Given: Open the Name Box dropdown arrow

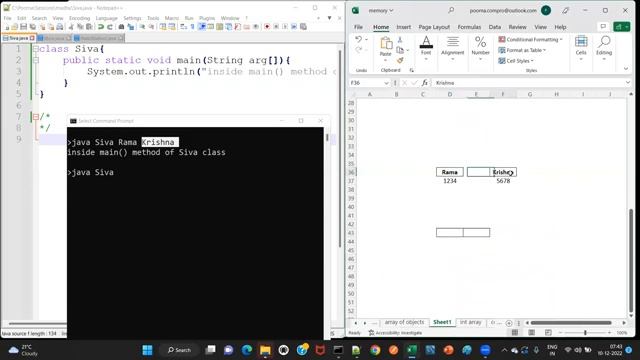Looking at the screenshot, I should (386, 83).
